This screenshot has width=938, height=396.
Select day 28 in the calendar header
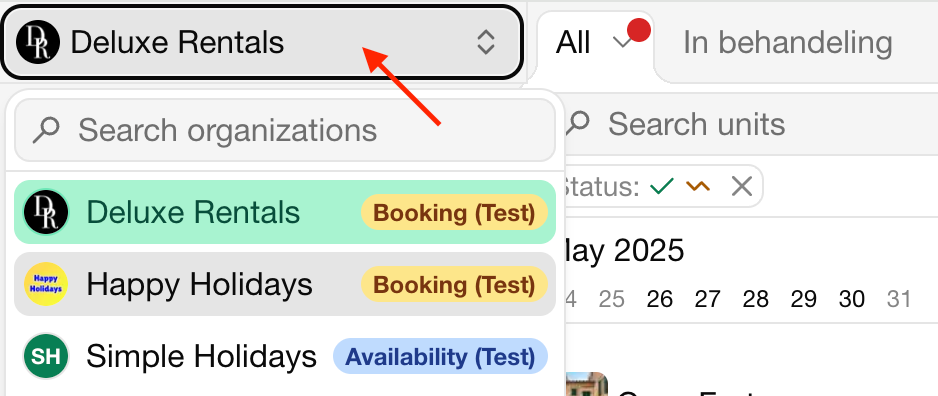tap(755, 299)
